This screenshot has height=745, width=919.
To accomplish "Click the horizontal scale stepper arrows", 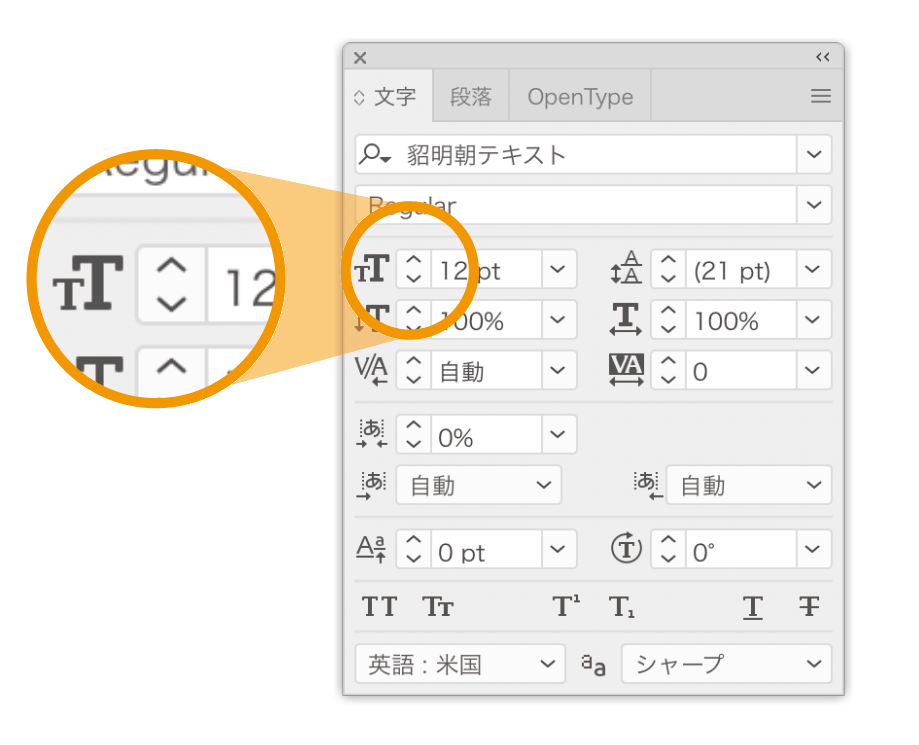I will (x=668, y=319).
